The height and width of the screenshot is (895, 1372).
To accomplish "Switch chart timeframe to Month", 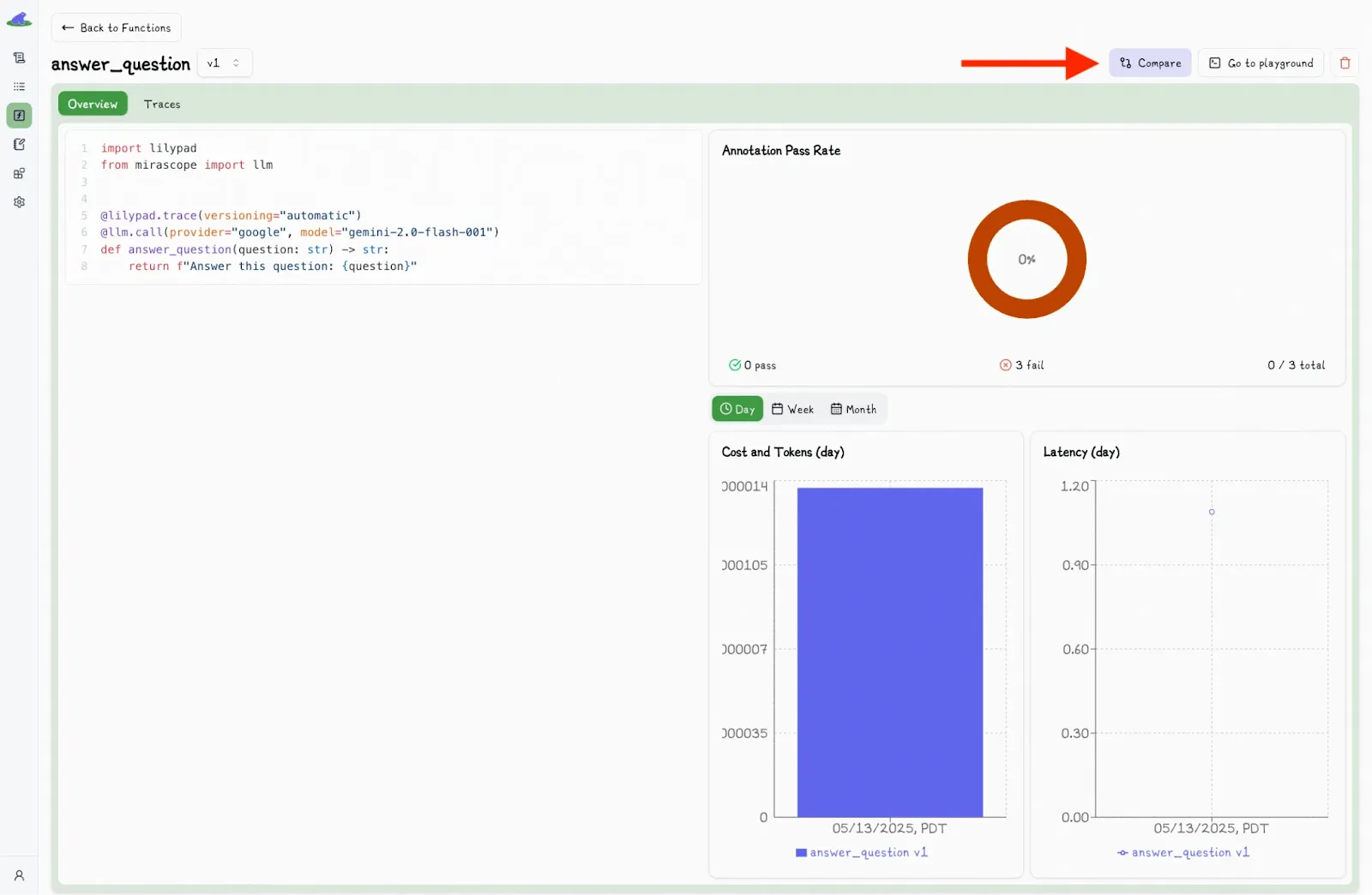I will (853, 409).
